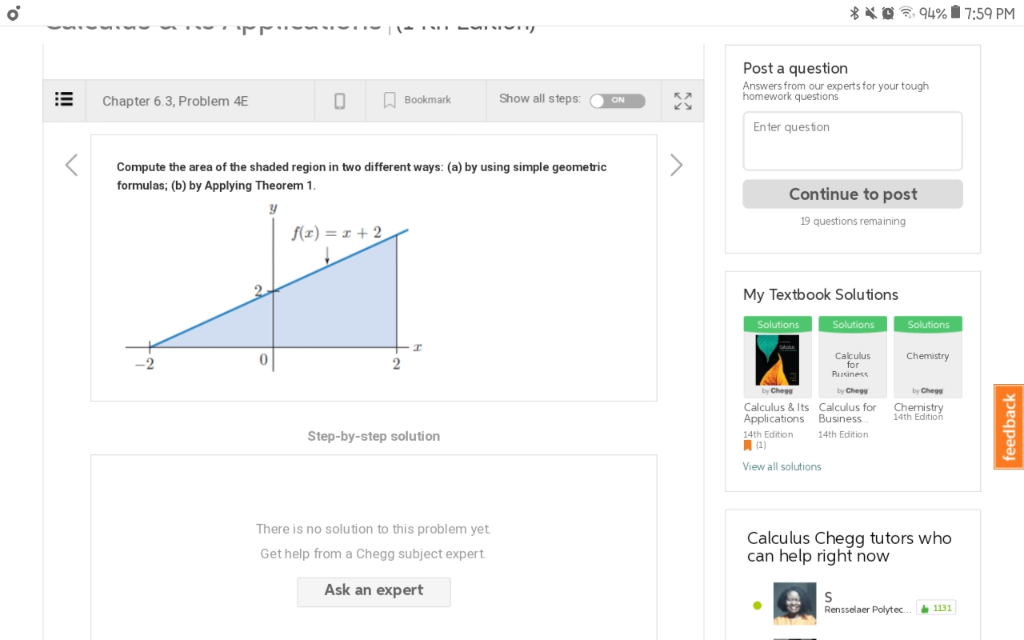Click the Enter question text field

[852, 140]
